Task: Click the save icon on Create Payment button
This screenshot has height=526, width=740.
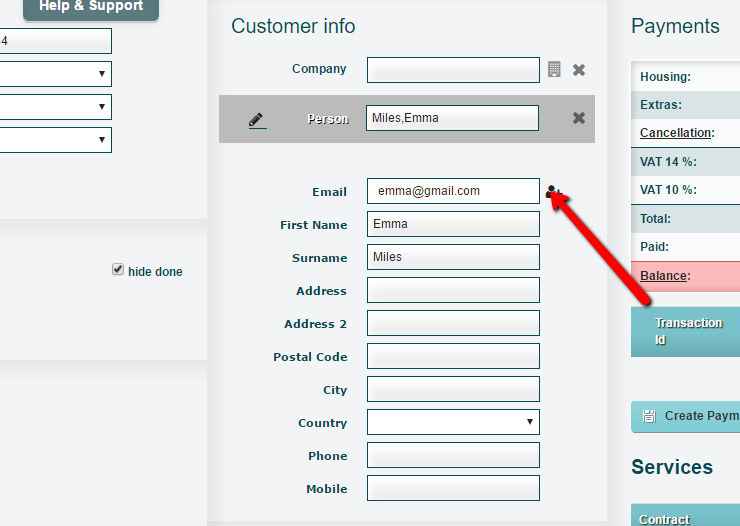Action: pos(649,416)
